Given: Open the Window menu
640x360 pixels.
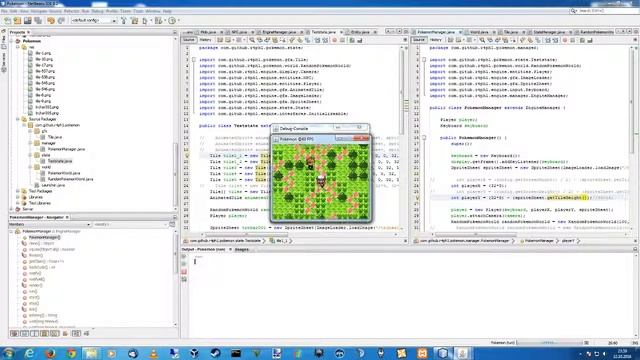Looking at the screenshot, I should click(x=153, y=11).
